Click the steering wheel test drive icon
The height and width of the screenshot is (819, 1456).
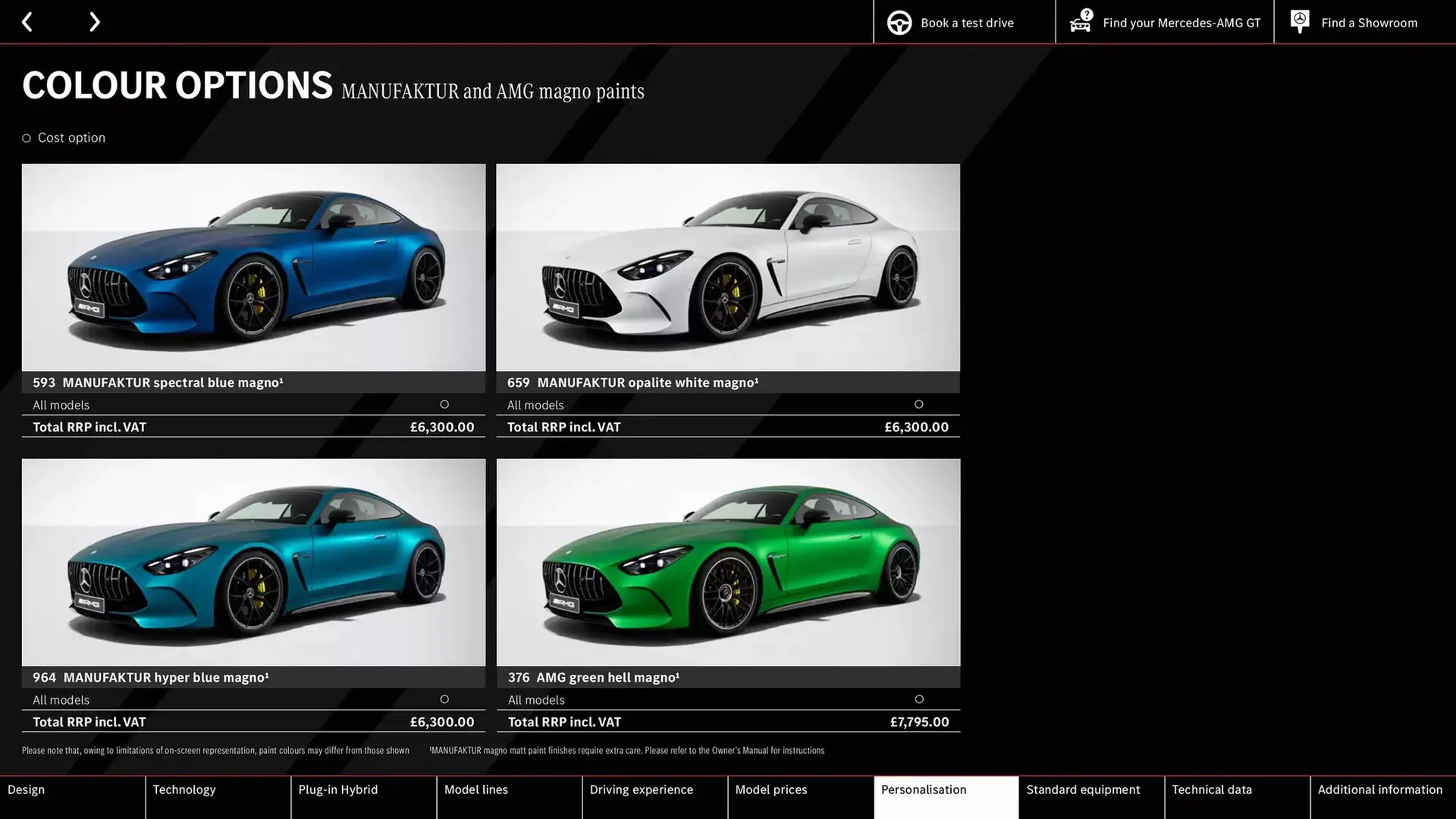[x=899, y=23]
